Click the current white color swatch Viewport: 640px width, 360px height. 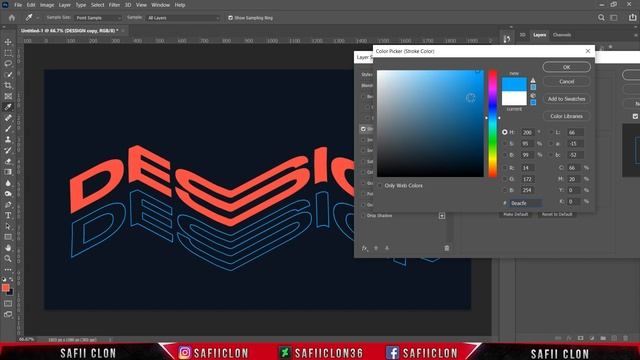514,98
